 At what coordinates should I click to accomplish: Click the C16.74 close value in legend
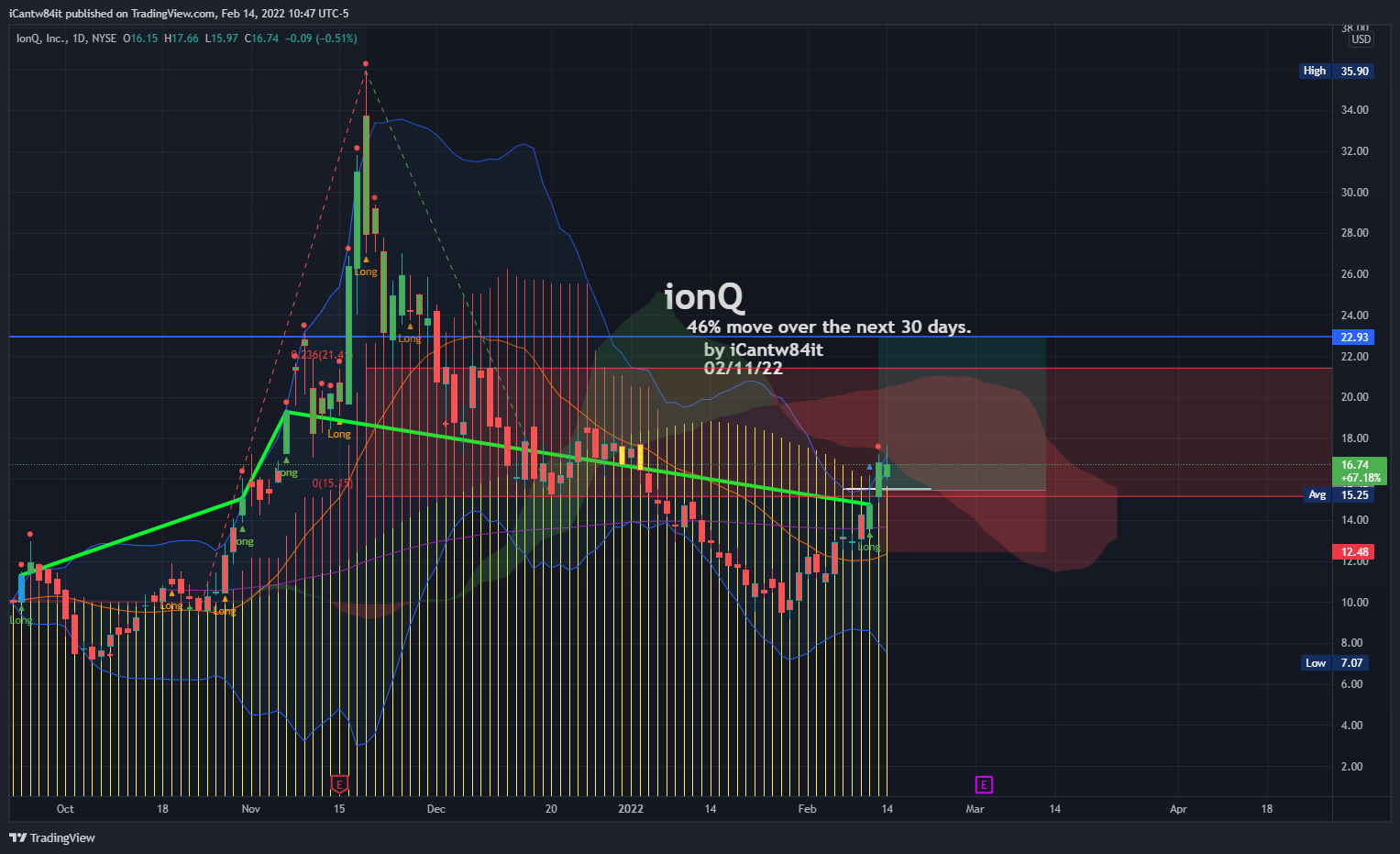262,39
